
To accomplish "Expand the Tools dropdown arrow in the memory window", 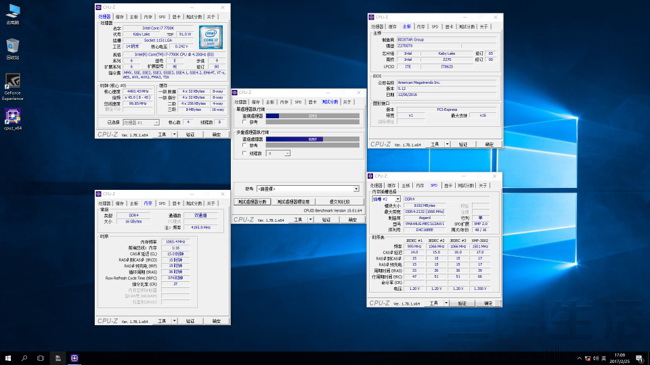I will click(175, 321).
